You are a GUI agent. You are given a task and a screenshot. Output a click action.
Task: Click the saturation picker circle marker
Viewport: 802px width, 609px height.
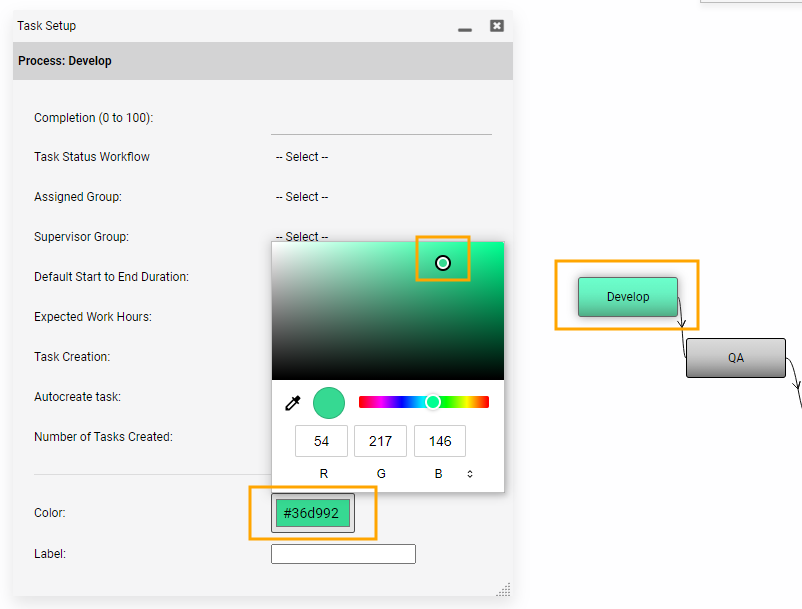[x=443, y=263]
